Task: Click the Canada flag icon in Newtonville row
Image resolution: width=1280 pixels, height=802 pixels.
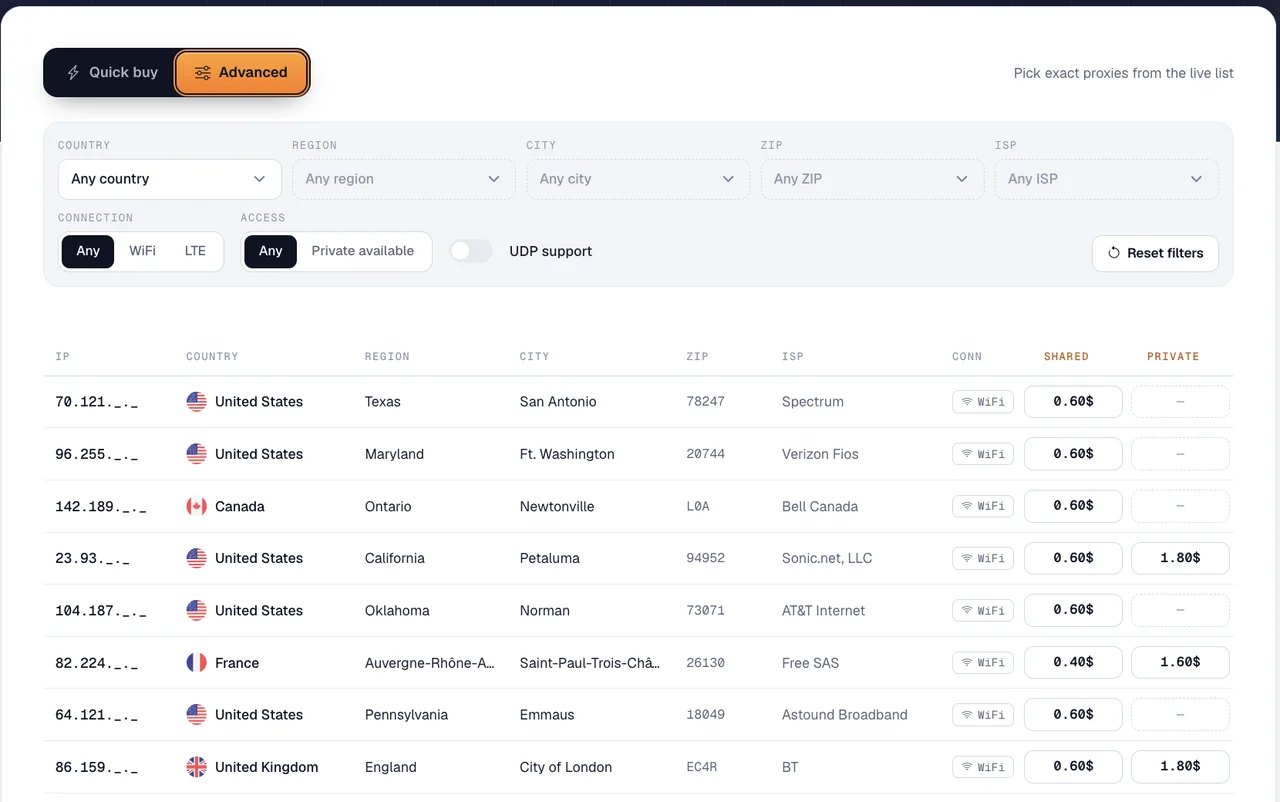Action: click(197, 506)
